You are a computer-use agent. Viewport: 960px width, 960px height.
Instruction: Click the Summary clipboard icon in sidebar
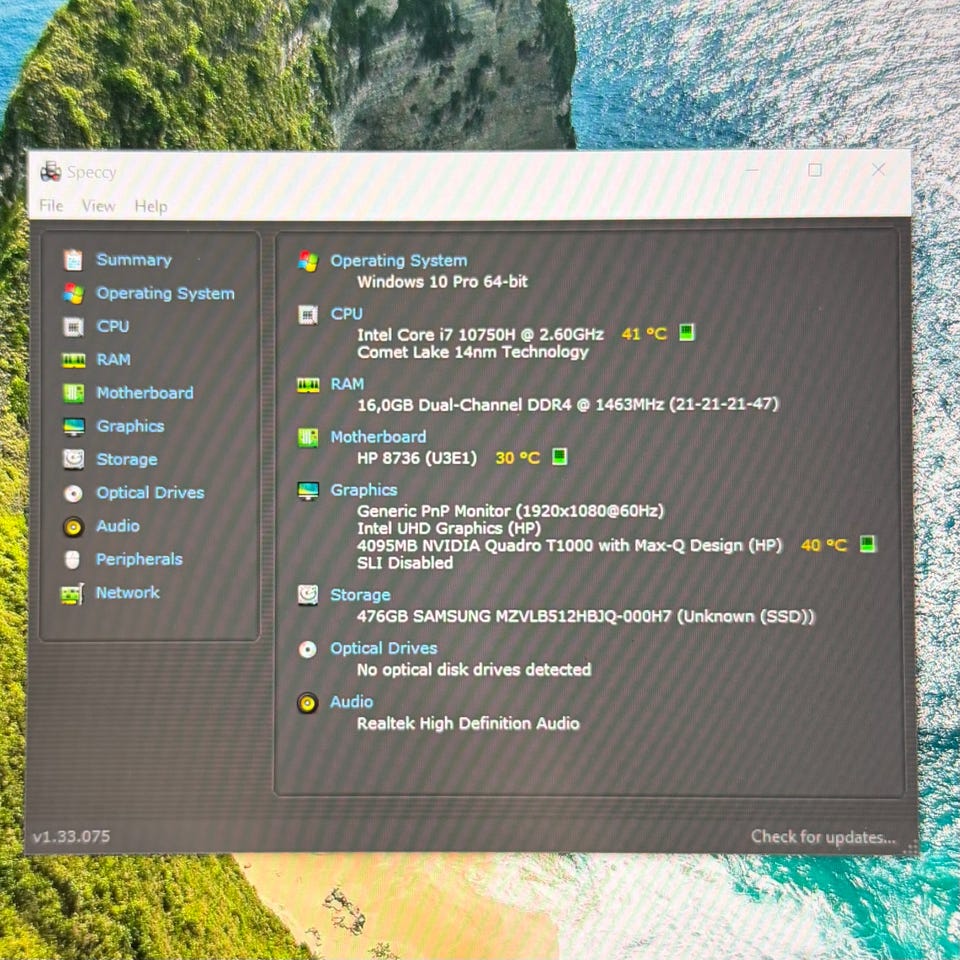click(x=73, y=260)
